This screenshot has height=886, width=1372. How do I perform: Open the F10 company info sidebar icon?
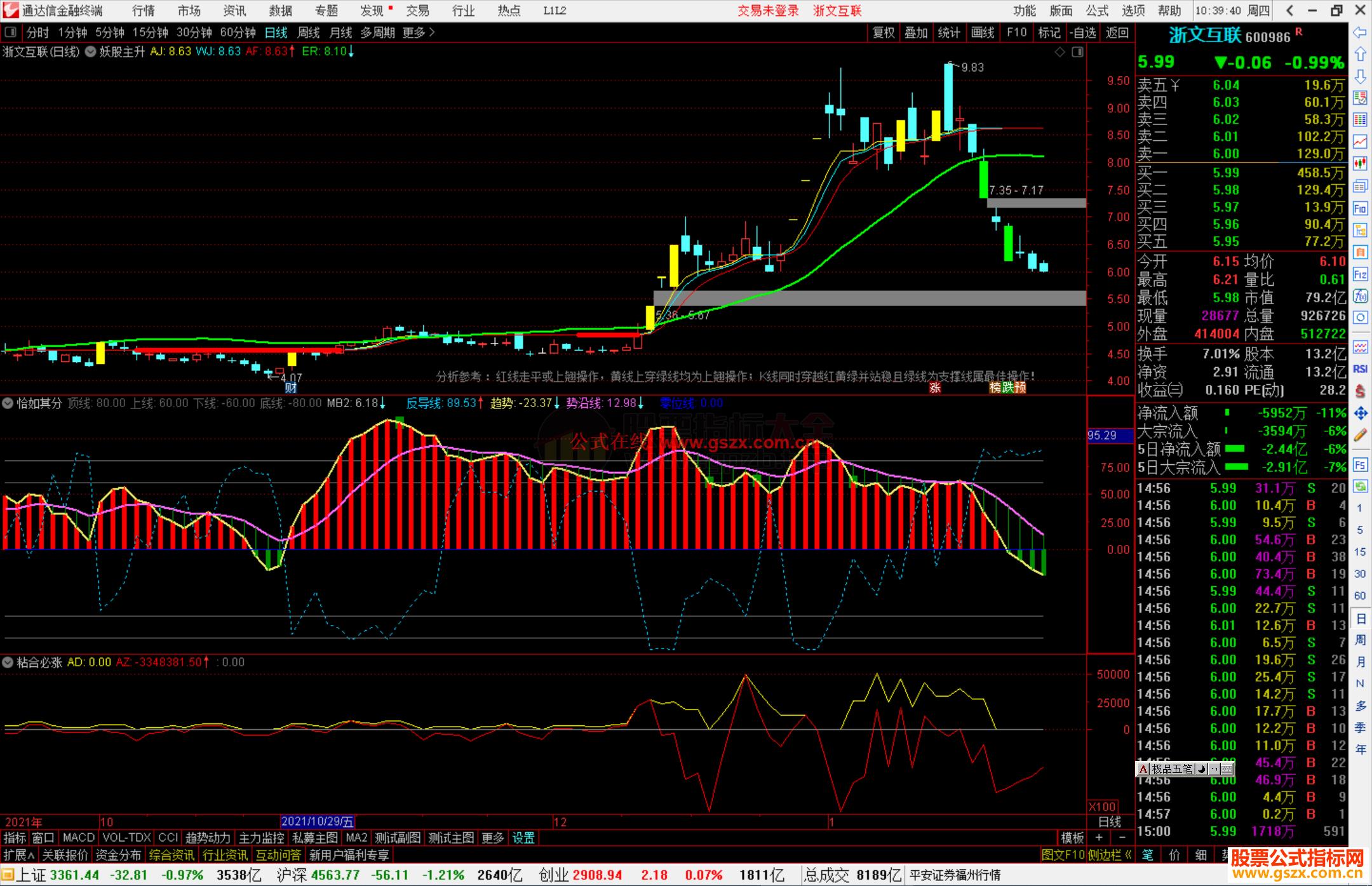1360,208
